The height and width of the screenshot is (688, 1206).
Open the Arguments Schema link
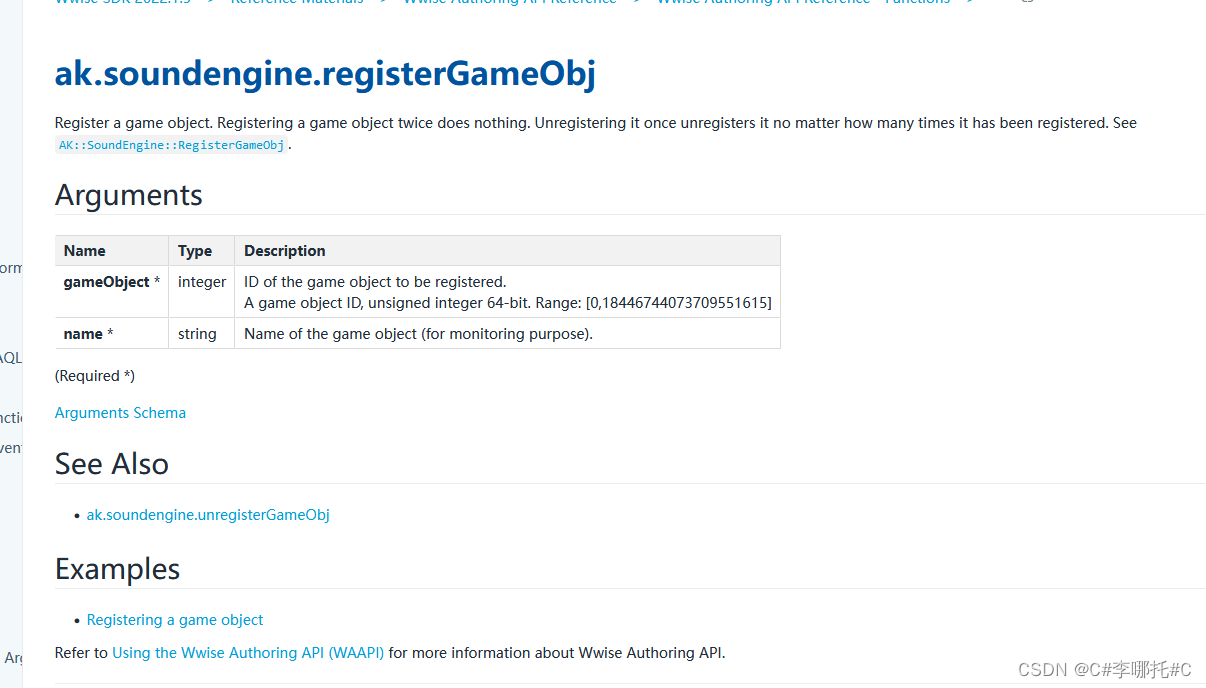(x=120, y=413)
